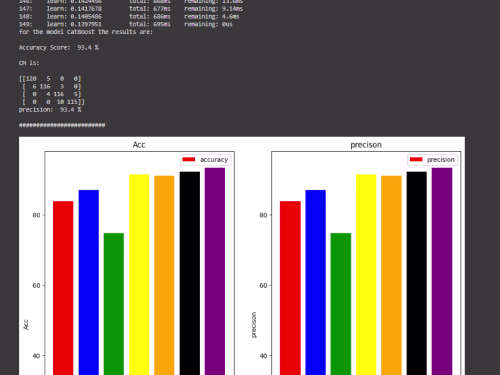
Task: Click the orange bar in Acc chart
Action: (x=164, y=275)
